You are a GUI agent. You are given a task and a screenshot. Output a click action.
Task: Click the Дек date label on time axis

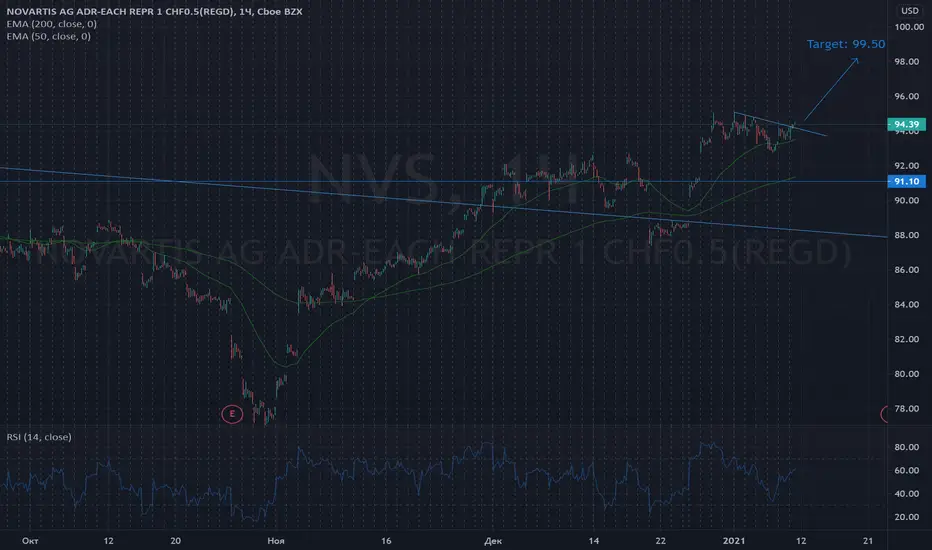click(x=493, y=540)
